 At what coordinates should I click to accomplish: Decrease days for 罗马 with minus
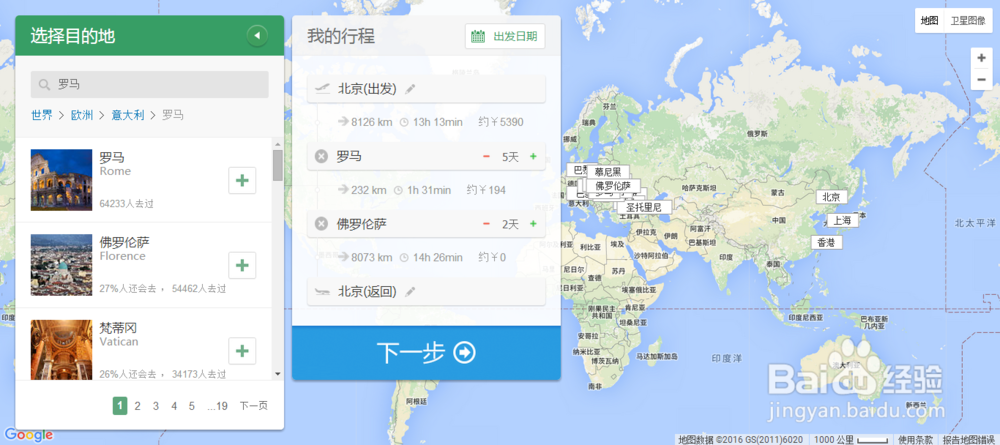(x=487, y=156)
